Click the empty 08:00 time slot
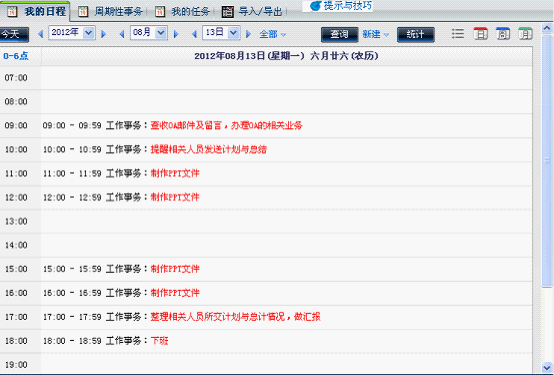554x375 pixels. (x=287, y=102)
